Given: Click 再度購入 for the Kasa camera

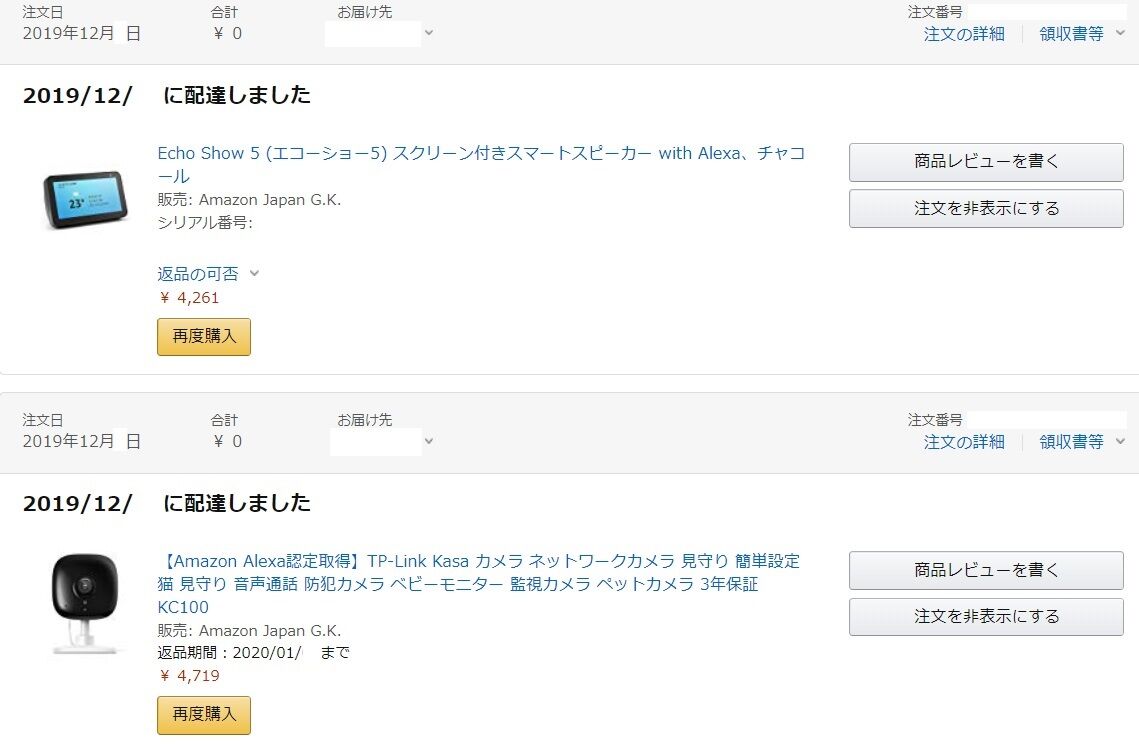Looking at the screenshot, I should pos(204,715).
